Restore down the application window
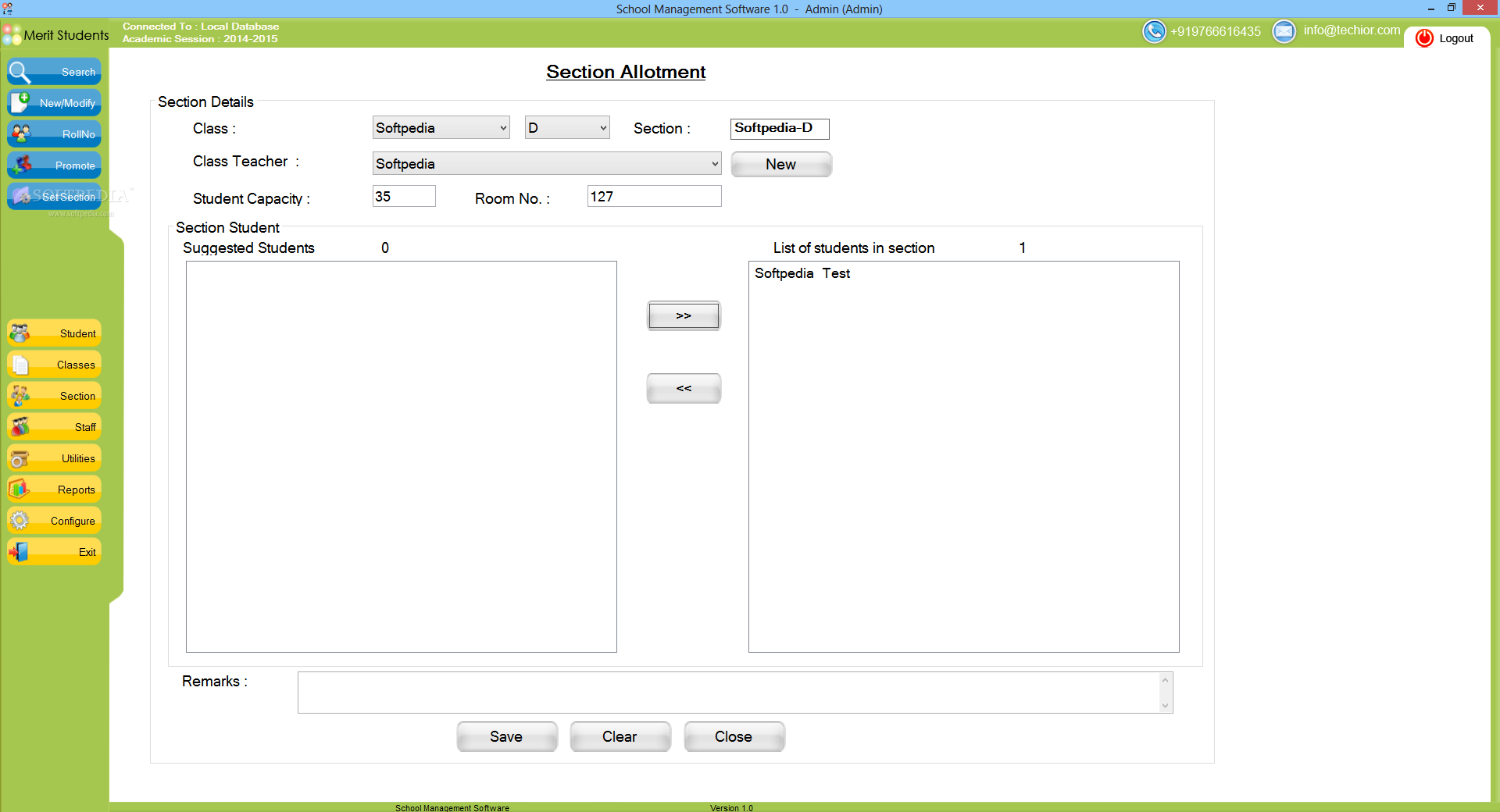The image size is (1500, 812). (x=1452, y=8)
